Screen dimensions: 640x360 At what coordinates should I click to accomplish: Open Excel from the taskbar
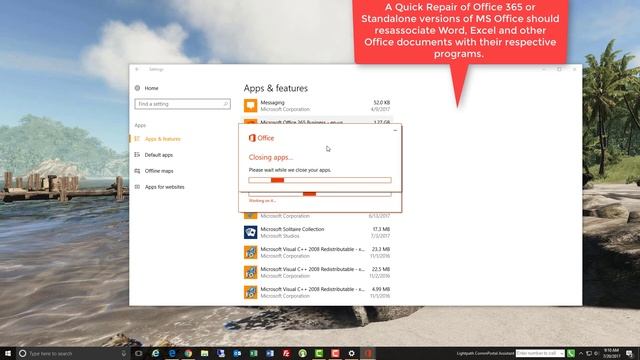[x=253, y=353]
